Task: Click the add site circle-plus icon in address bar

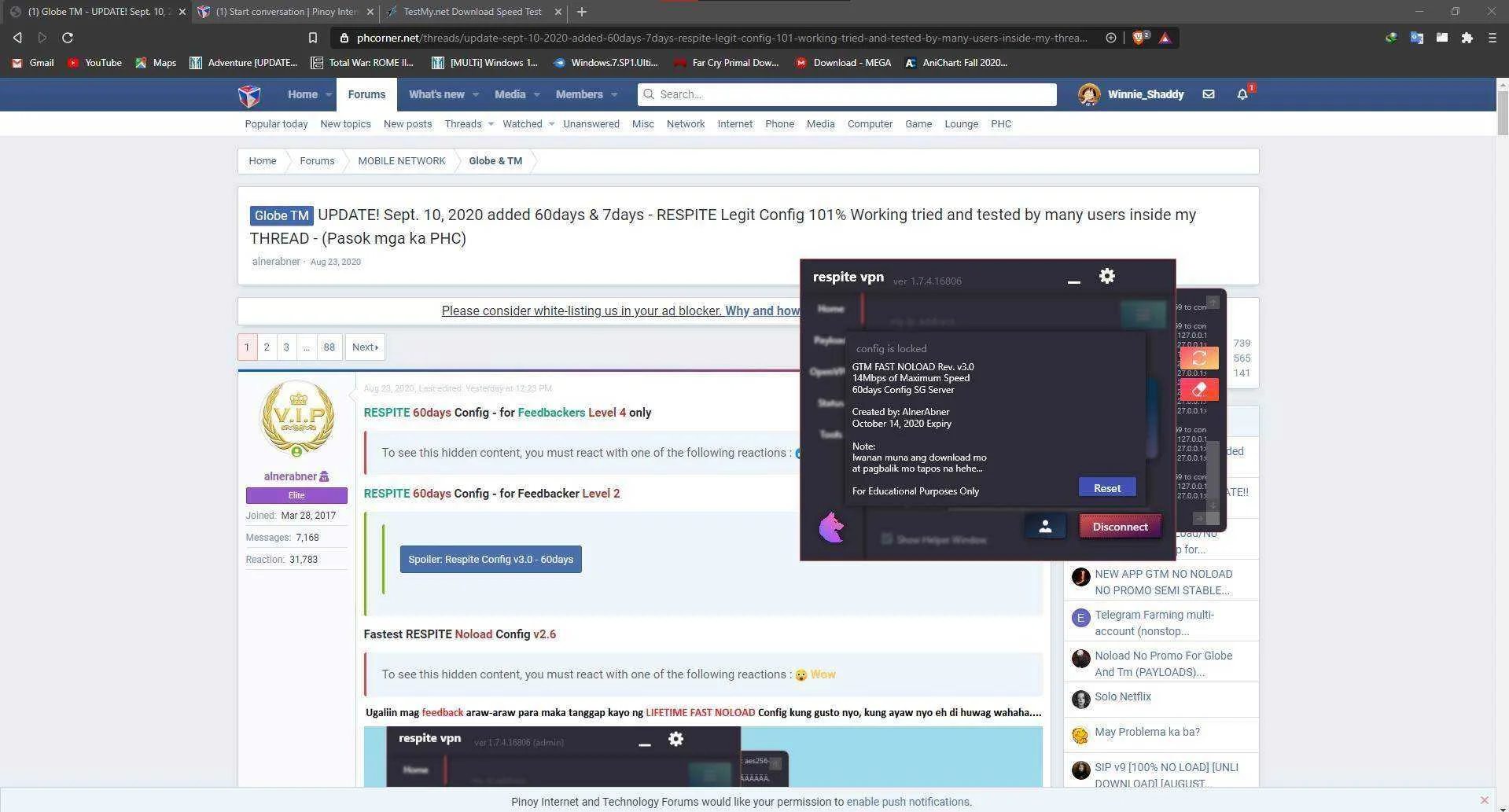Action: click(1110, 38)
